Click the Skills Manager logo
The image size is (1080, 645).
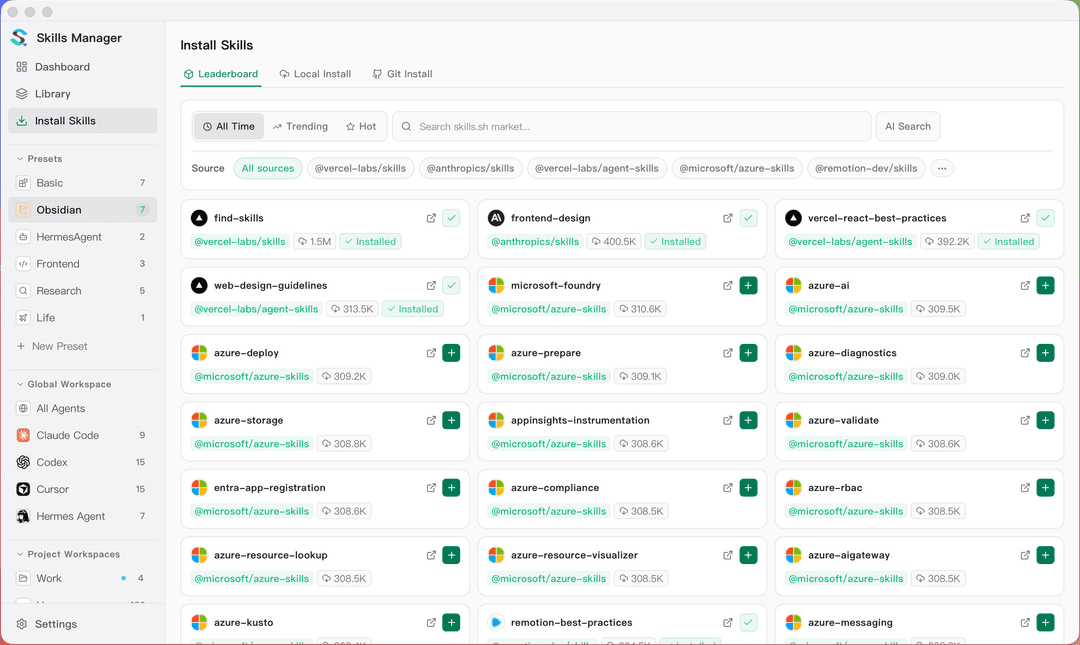pyautogui.click(x=19, y=38)
